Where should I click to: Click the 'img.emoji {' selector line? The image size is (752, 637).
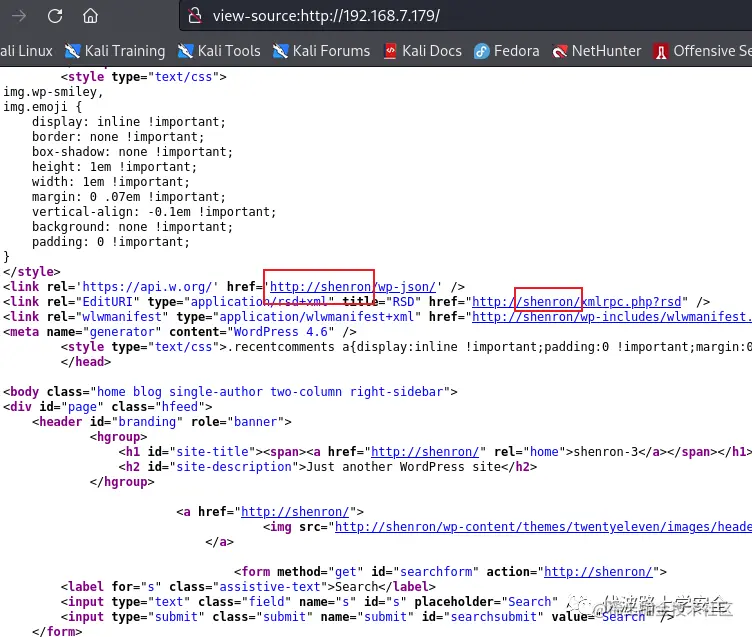pos(43,107)
